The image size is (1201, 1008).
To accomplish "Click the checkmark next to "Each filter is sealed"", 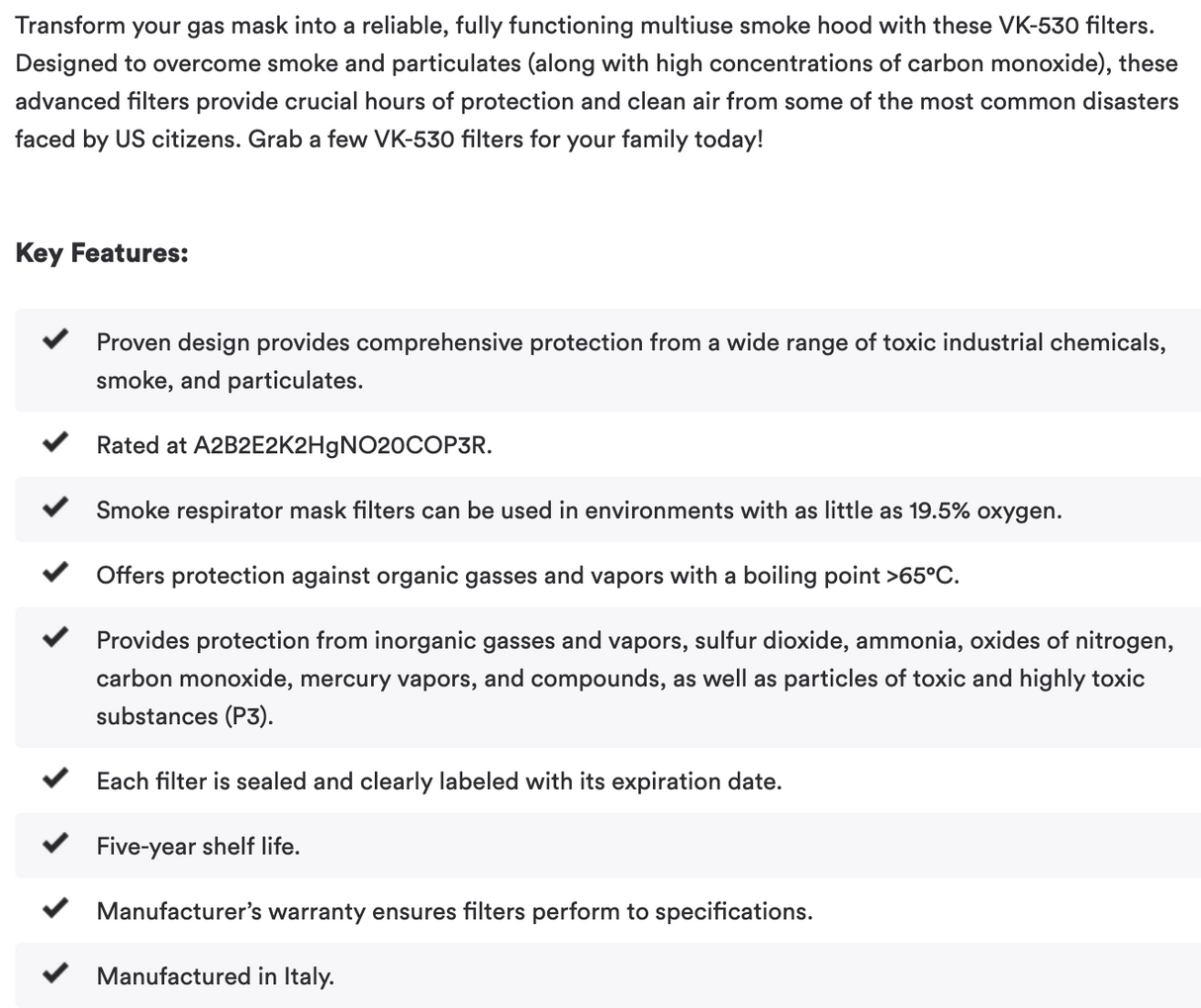I will coord(54,779).
